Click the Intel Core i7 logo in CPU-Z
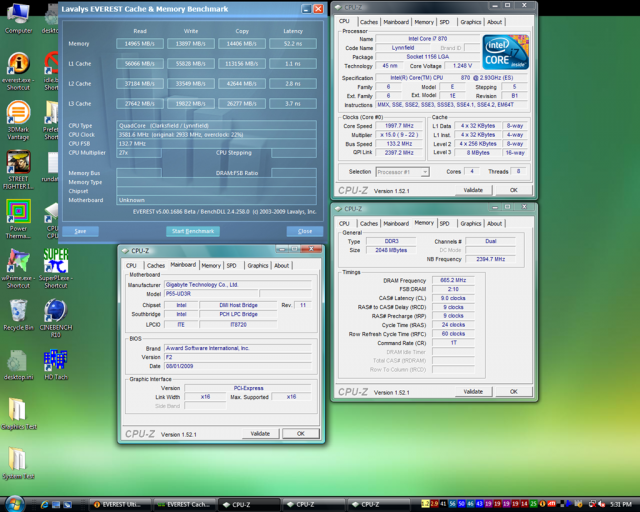The width and height of the screenshot is (640, 512). [x=505, y=52]
